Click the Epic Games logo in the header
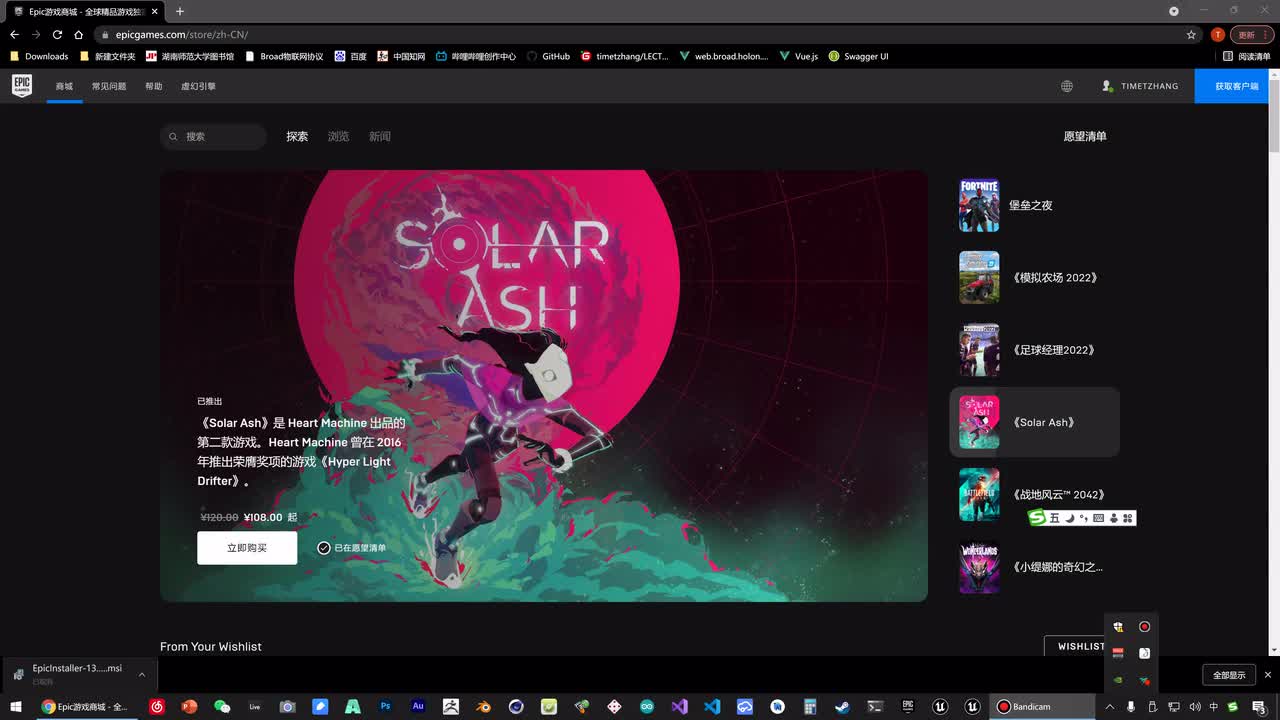Screen dimensions: 1280x720 [x=22, y=86]
